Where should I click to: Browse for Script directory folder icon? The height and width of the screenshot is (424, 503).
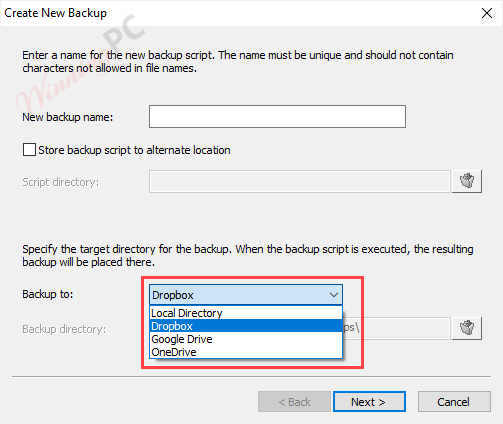click(467, 181)
